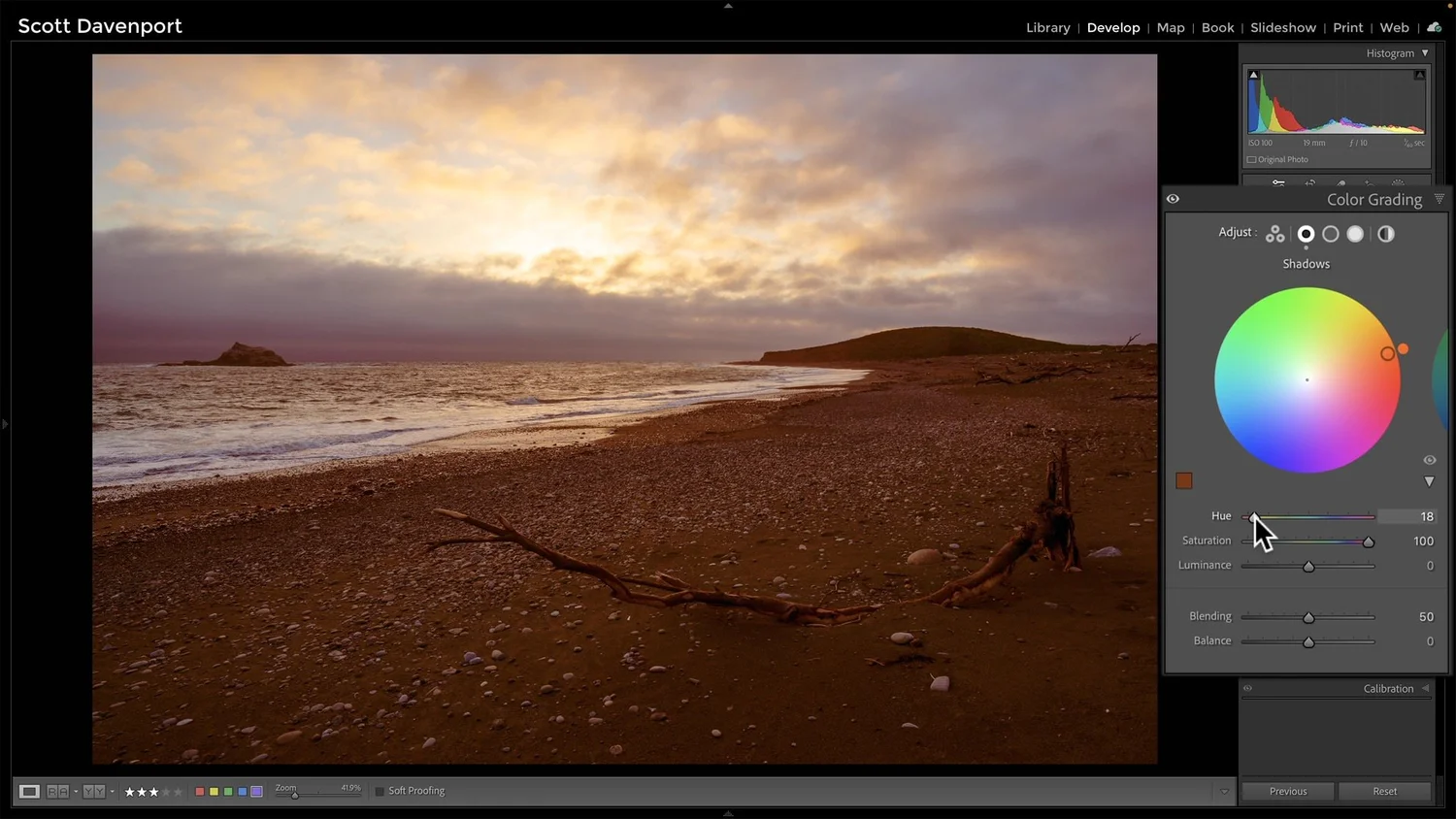Toggle the eye icon beside the color wheel
The height and width of the screenshot is (819, 1456).
click(x=1429, y=460)
